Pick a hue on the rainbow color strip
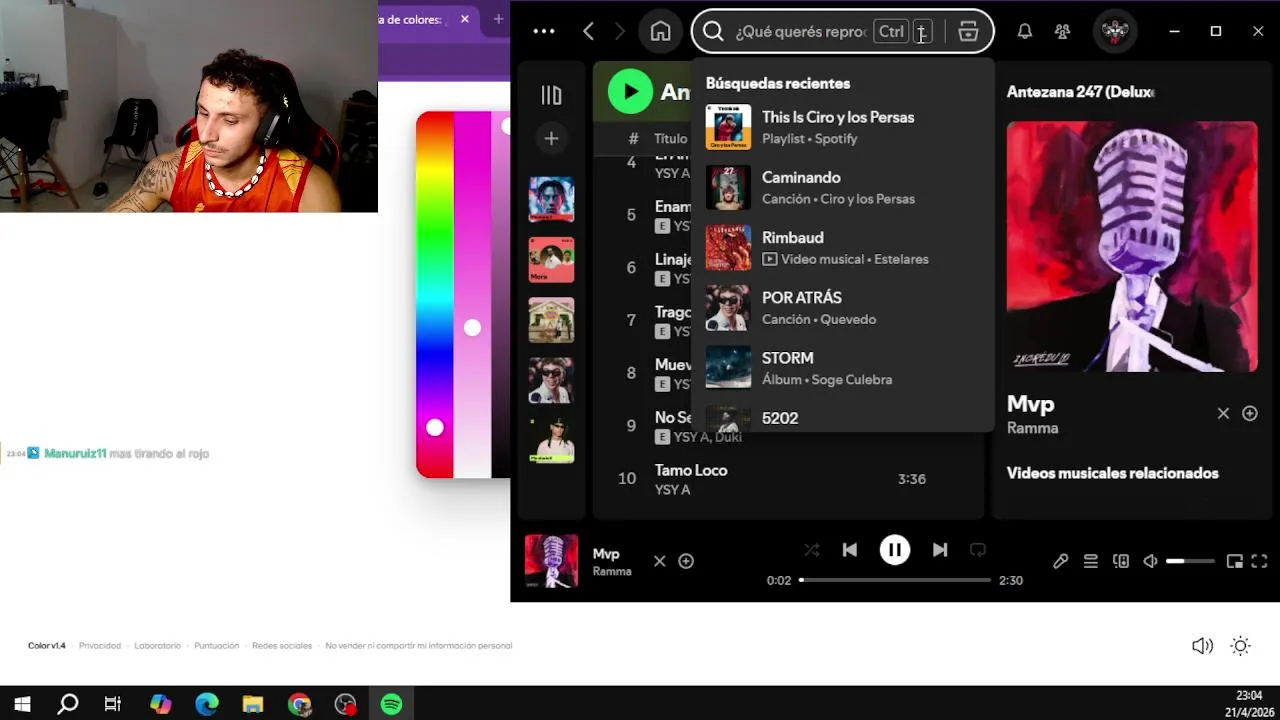 click(x=434, y=295)
